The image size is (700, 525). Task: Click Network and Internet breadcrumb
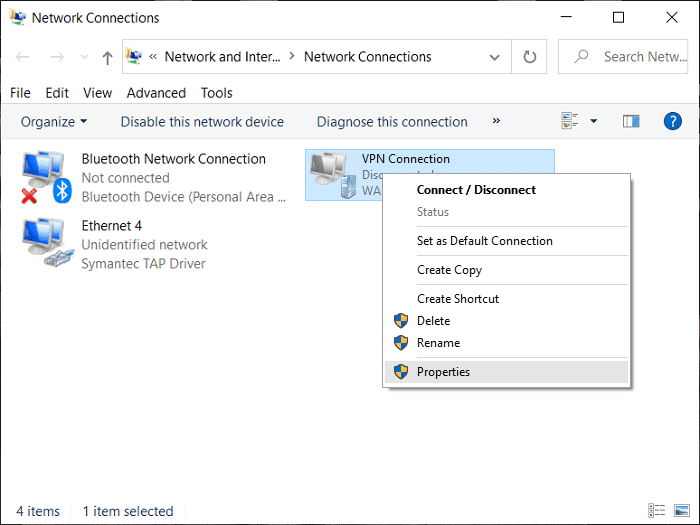(222, 57)
